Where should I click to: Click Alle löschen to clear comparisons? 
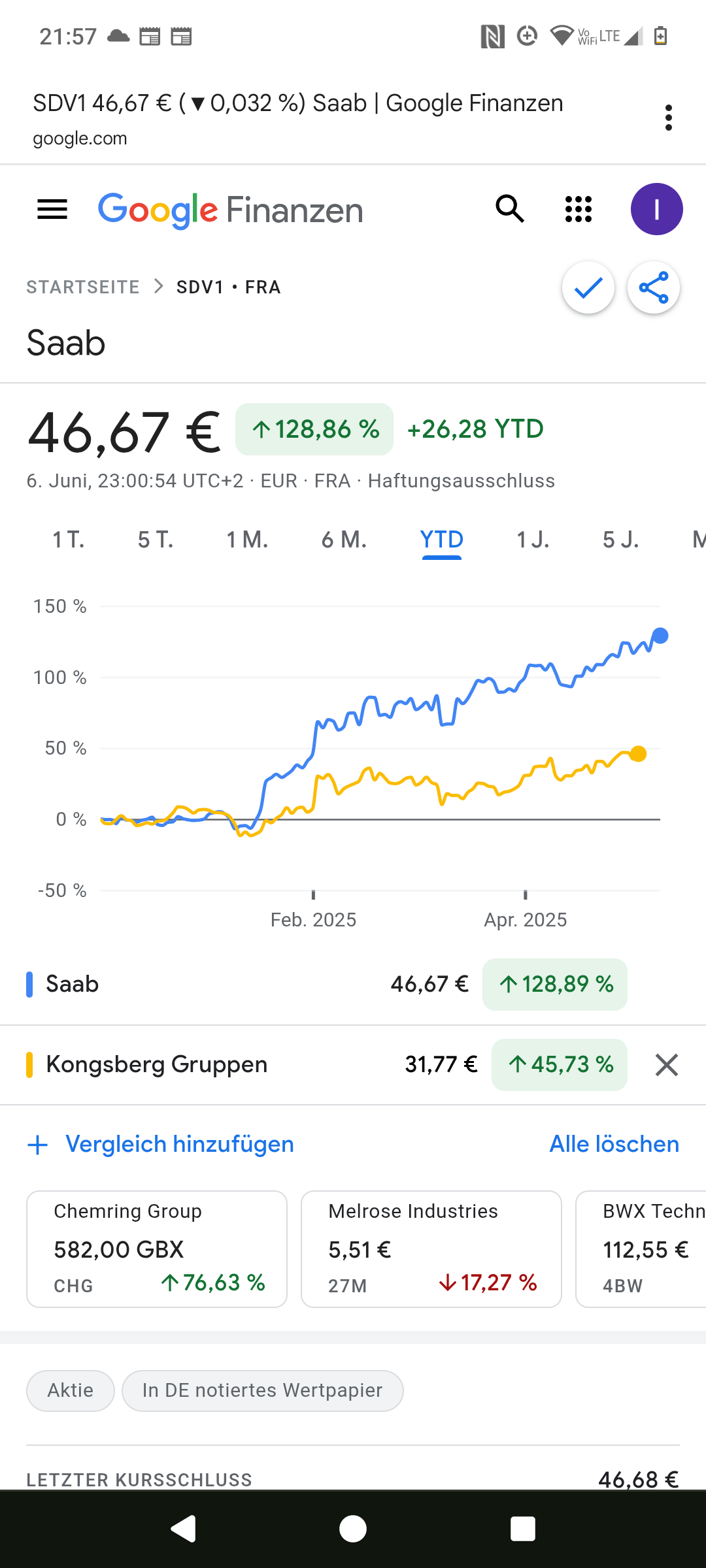pyautogui.click(x=614, y=1145)
